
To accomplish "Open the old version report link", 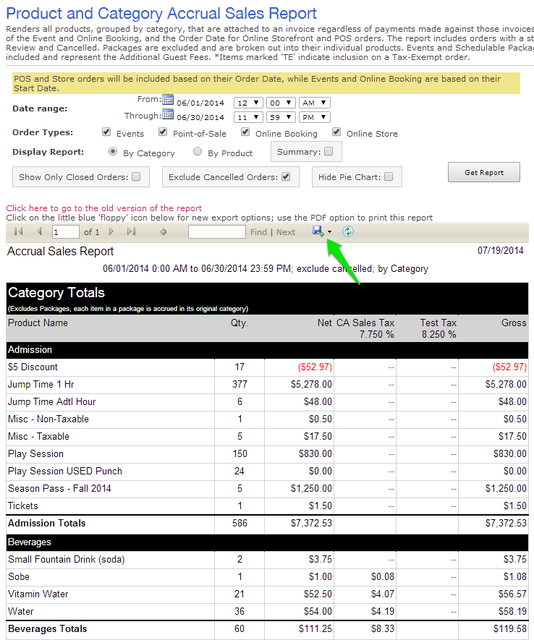I will click(x=104, y=208).
